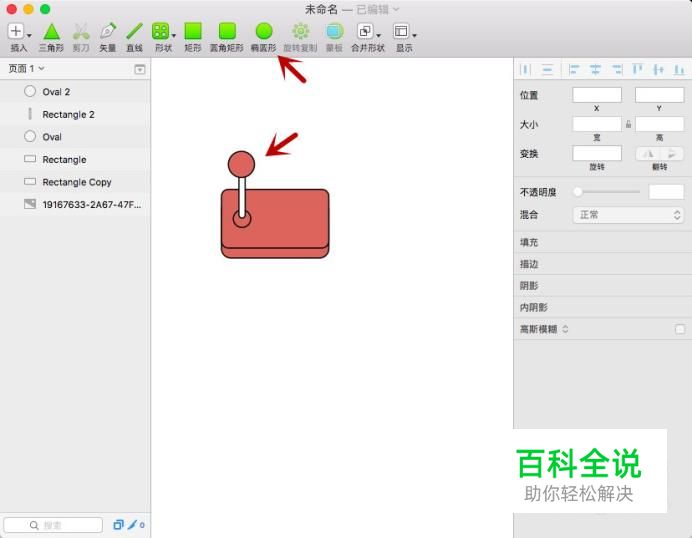Click the position Y input field
Viewport: 692px width, 538px height.
659,95
